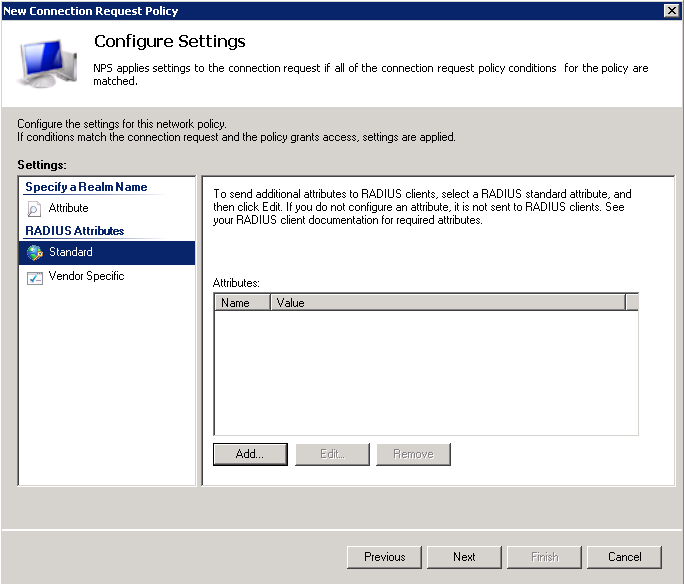Click the Value column header

click(x=448, y=302)
